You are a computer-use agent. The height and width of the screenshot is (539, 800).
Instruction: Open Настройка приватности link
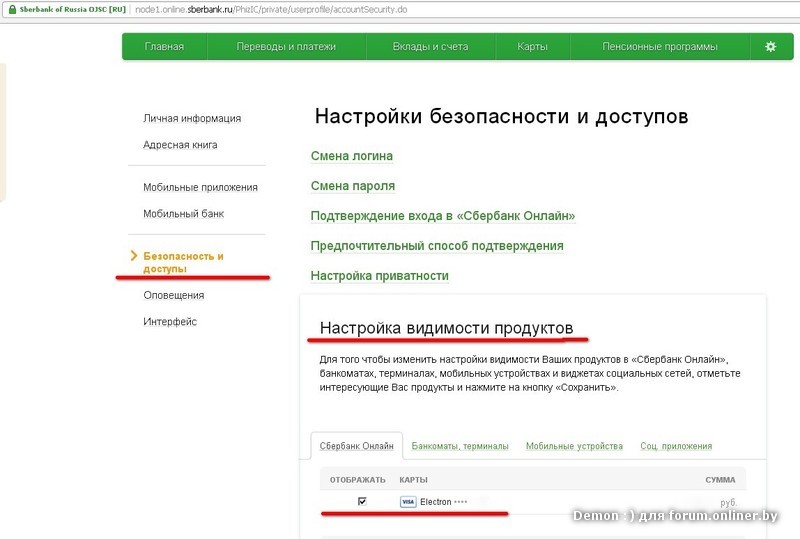pyautogui.click(x=379, y=276)
